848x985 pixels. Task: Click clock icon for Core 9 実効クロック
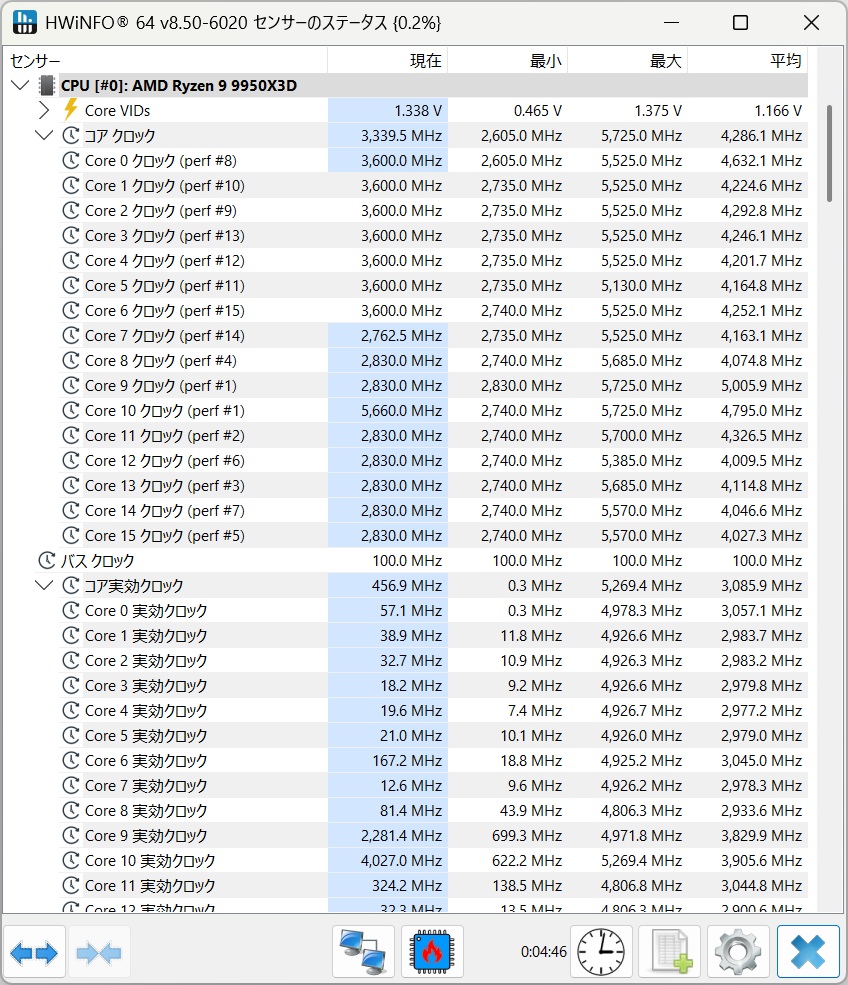tap(71, 835)
